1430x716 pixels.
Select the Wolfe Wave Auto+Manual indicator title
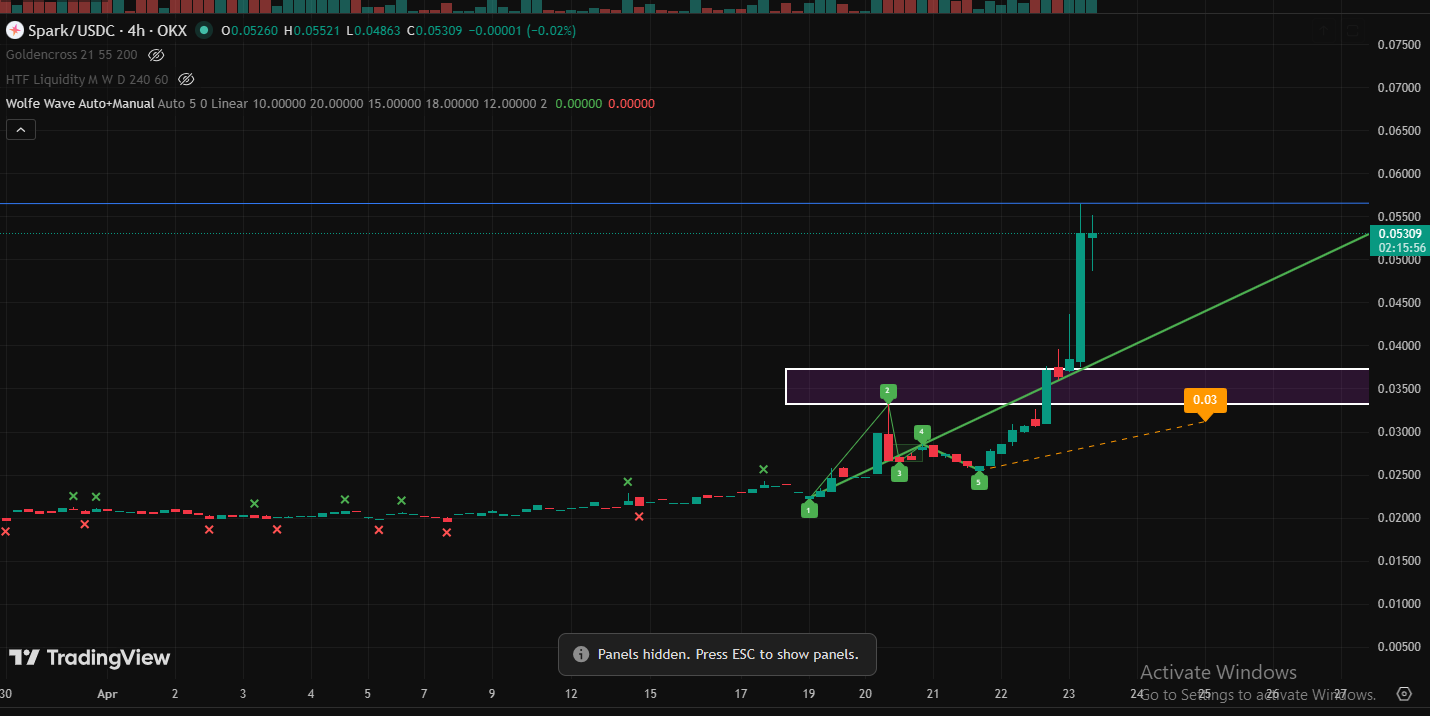[79, 103]
